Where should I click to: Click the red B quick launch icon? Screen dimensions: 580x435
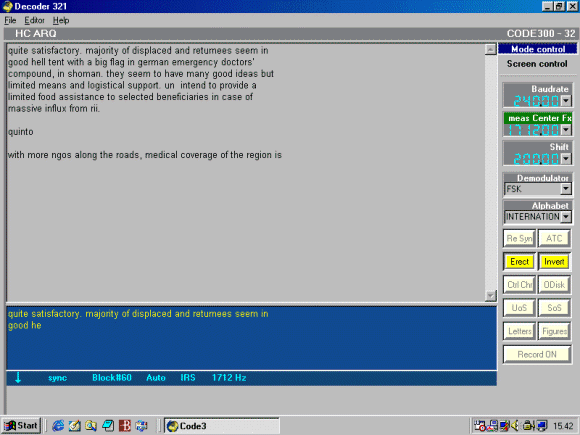pyautogui.click(x=125, y=426)
